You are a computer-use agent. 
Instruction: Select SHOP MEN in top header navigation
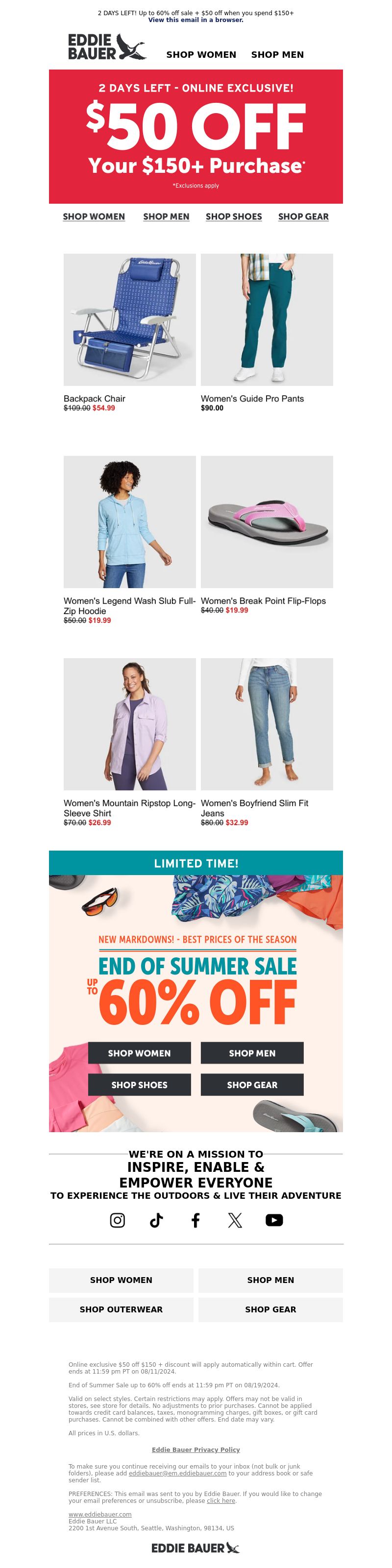coord(277,54)
